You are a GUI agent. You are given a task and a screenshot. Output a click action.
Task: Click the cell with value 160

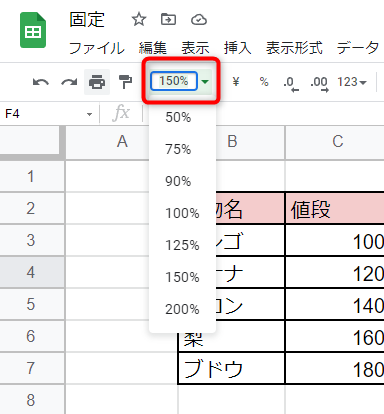tap(335, 336)
